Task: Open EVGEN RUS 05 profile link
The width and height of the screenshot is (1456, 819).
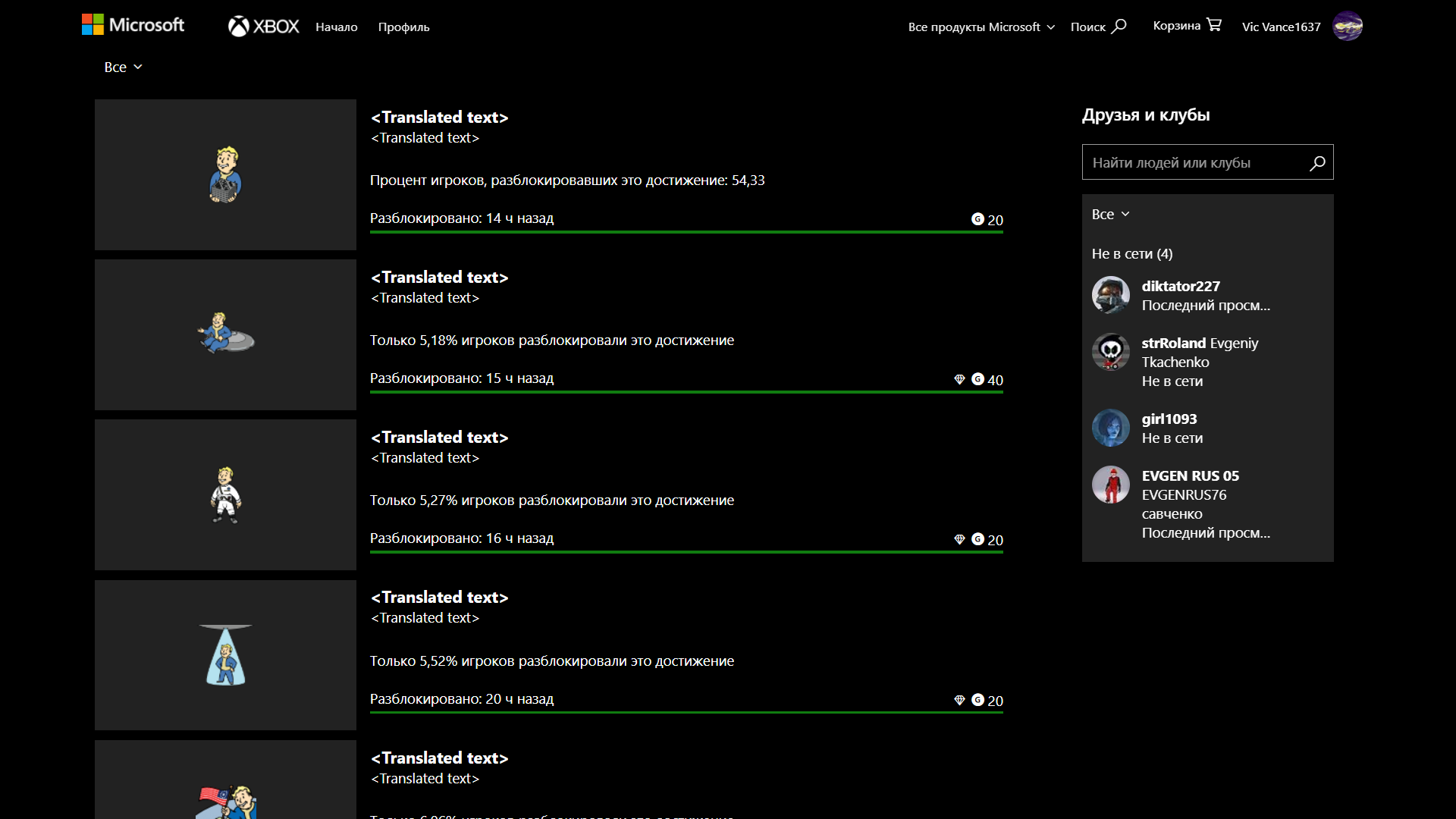Action: coord(1191,475)
